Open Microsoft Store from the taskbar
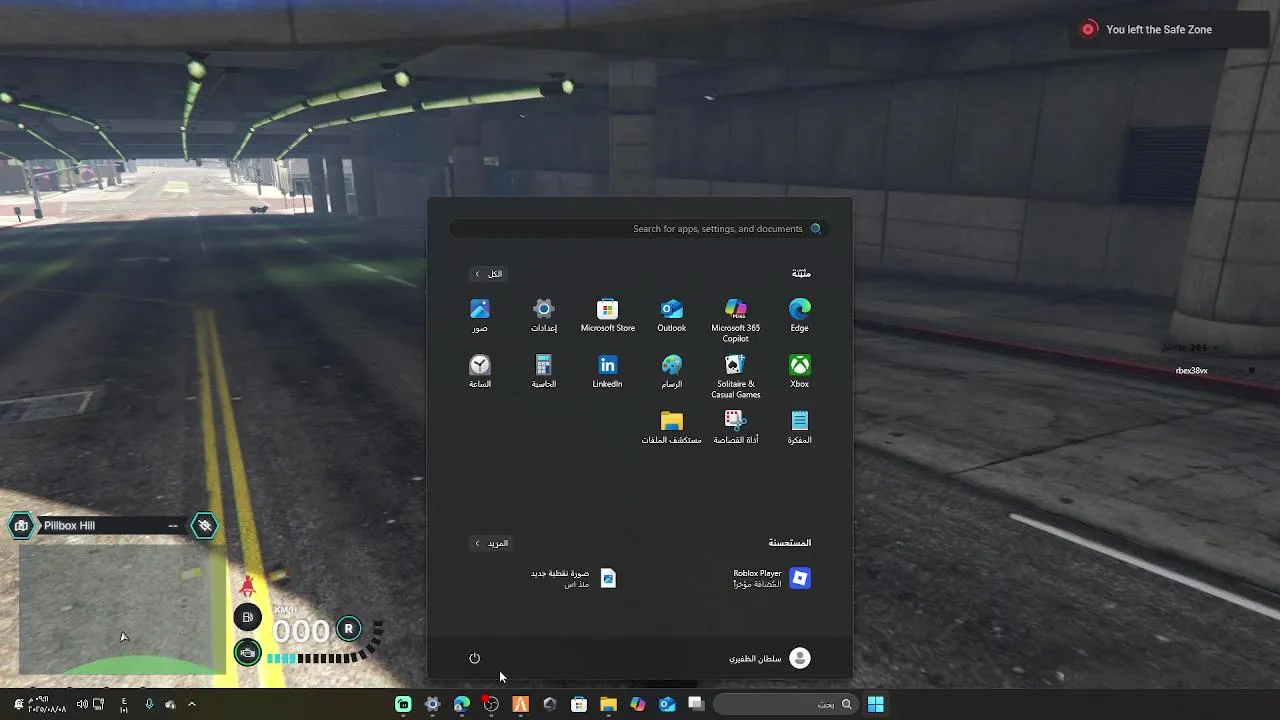This screenshot has width=1280, height=720. pos(579,704)
